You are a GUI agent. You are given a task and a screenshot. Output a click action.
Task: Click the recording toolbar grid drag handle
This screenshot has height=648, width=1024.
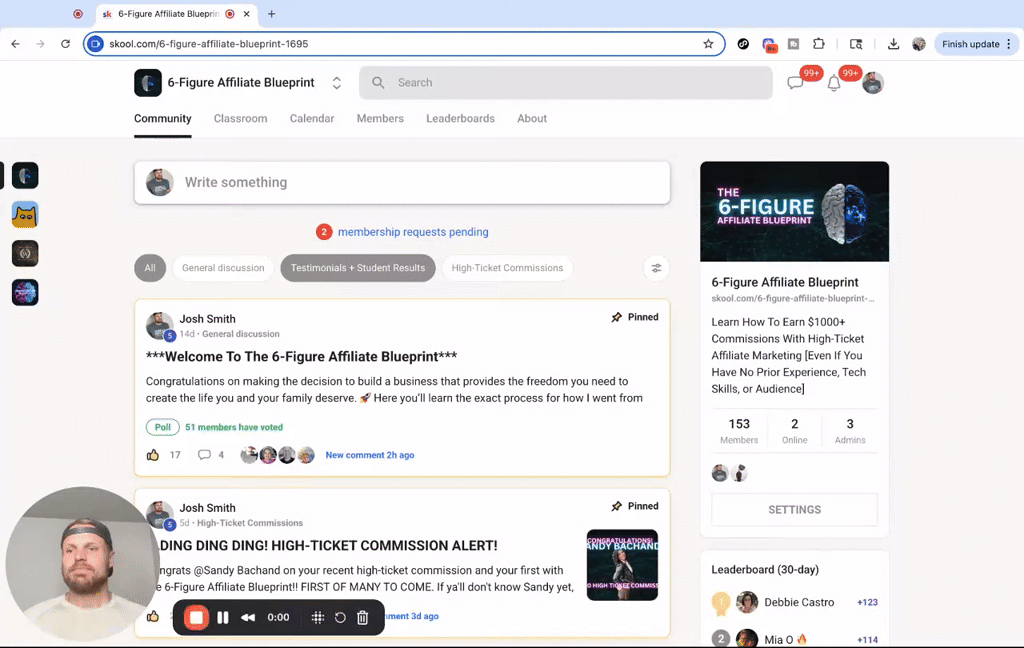tap(317, 617)
